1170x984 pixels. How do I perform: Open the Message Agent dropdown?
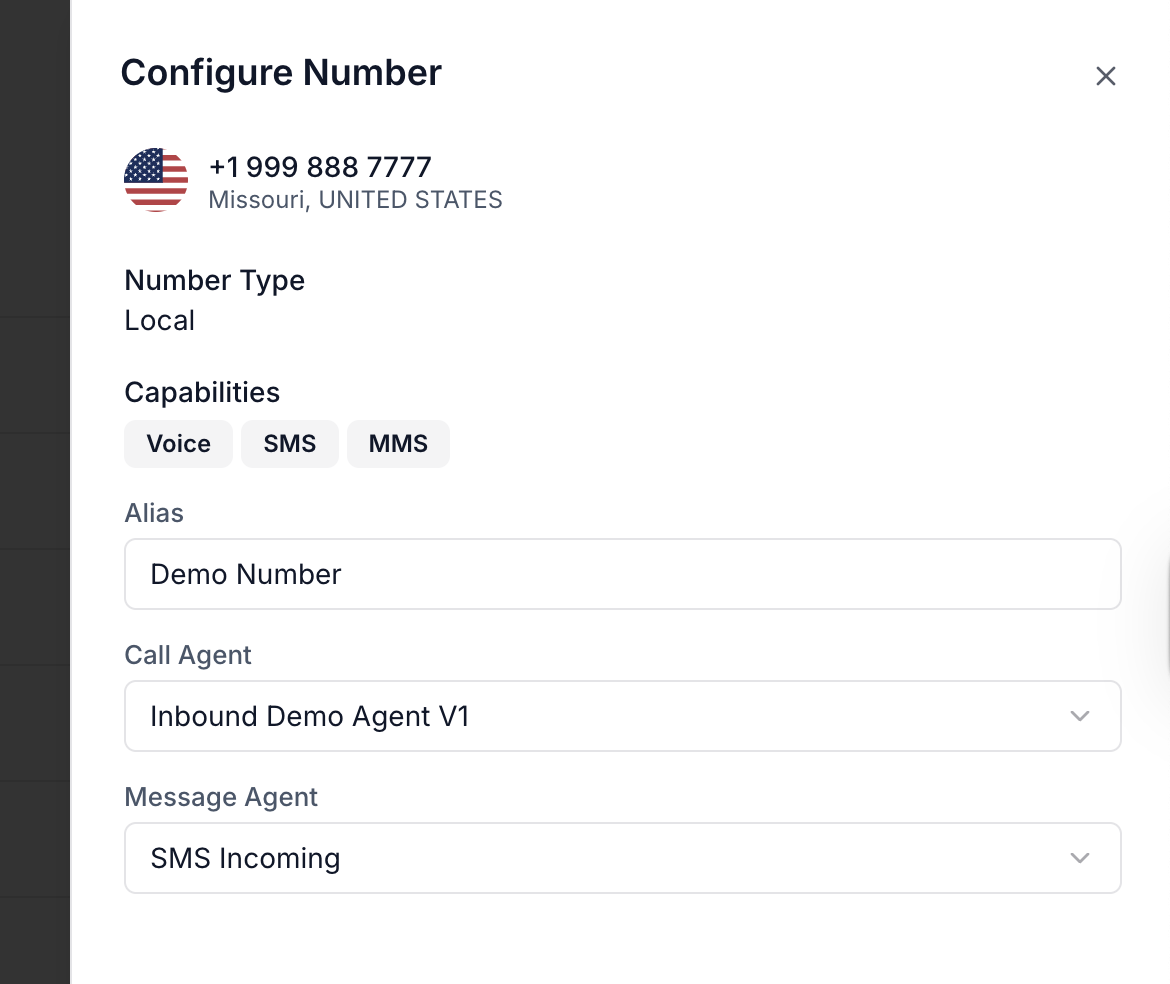point(623,858)
